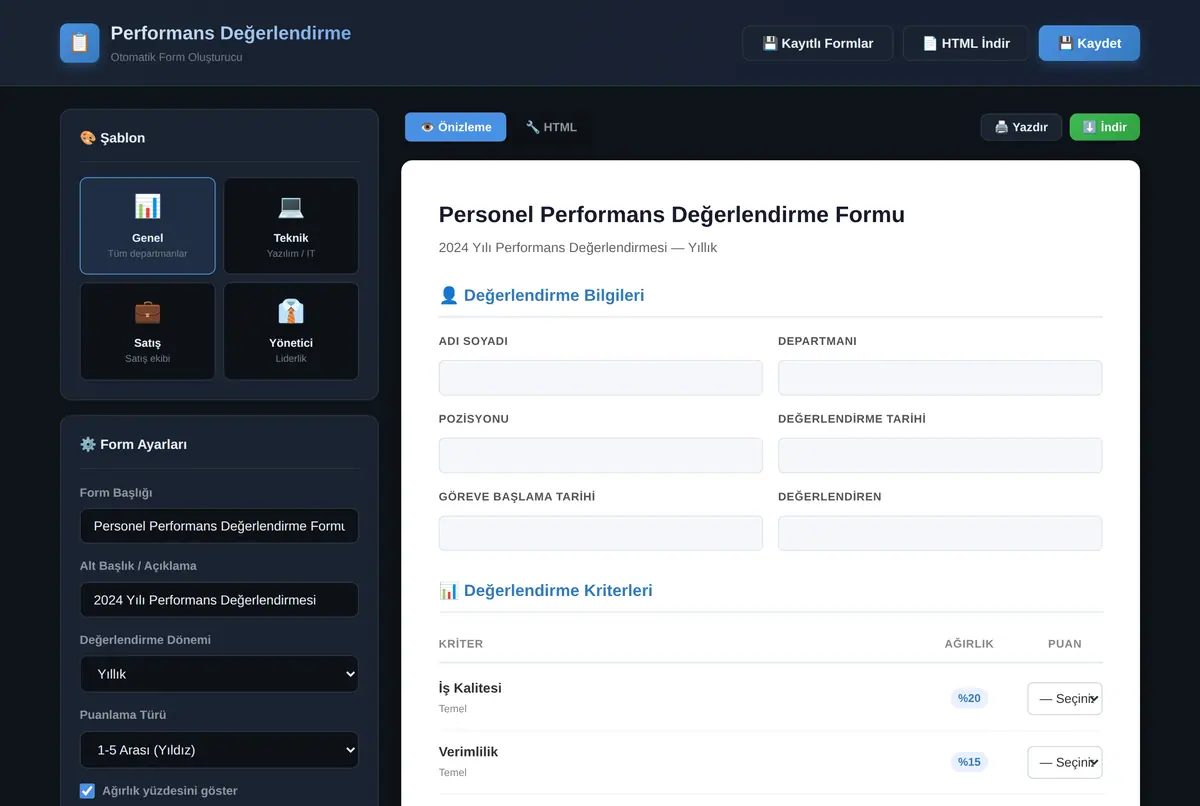Switch to the Önizleme tab
The height and width of the screenshot is (806, 1200).
pos(456,127)
